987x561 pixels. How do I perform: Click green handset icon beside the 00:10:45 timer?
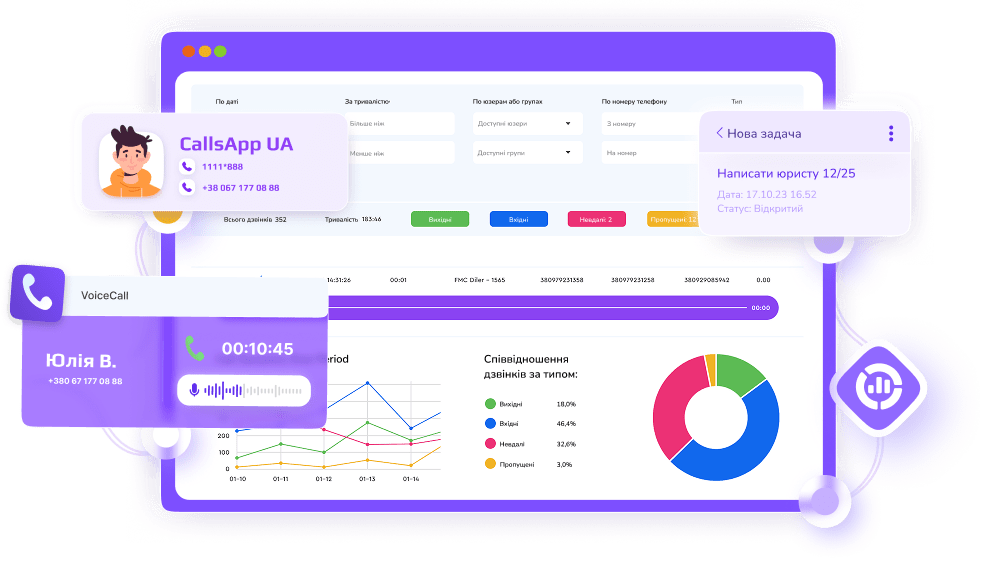(194, 348)
